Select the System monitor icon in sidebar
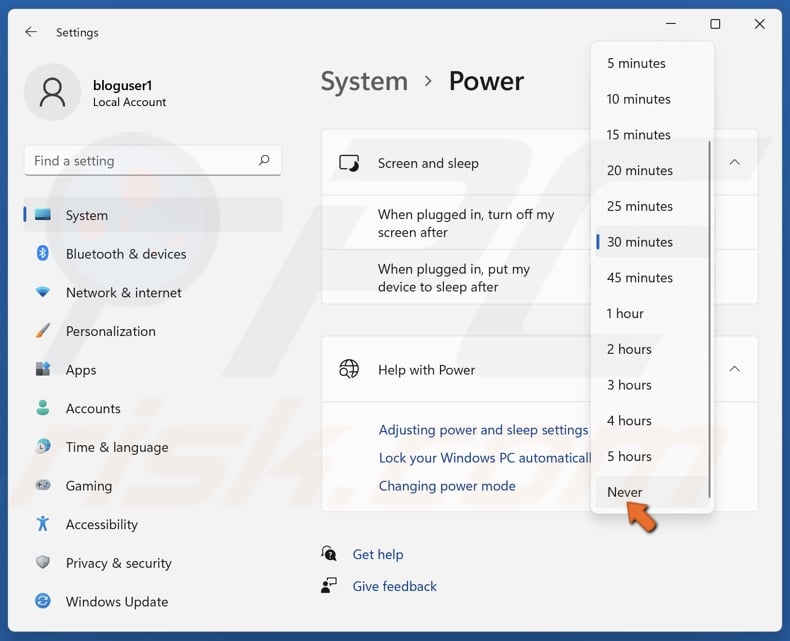Viewport: 790px width, 641px height. coord(43,215)
